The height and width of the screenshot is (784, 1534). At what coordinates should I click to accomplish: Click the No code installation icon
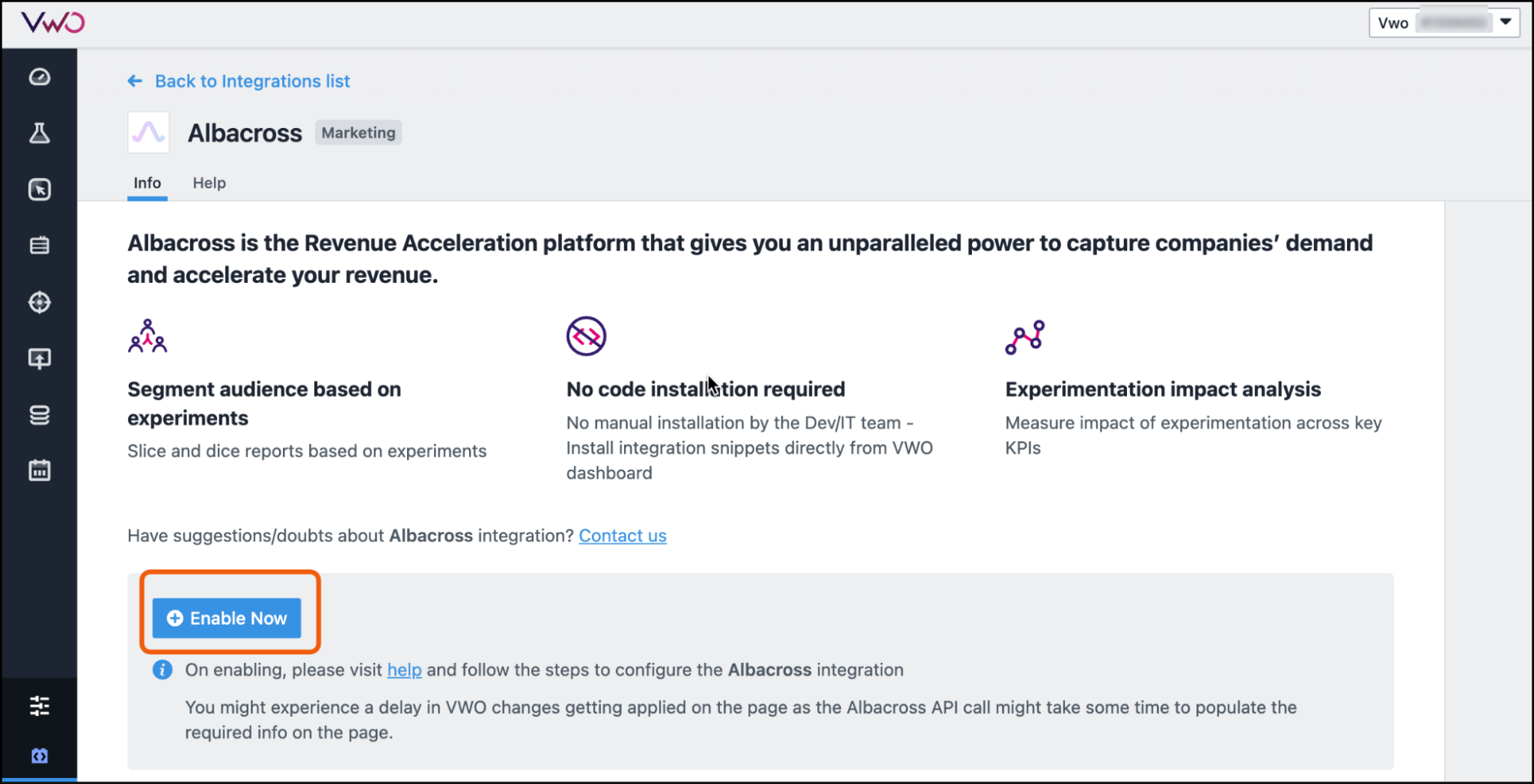coord(586,336)
